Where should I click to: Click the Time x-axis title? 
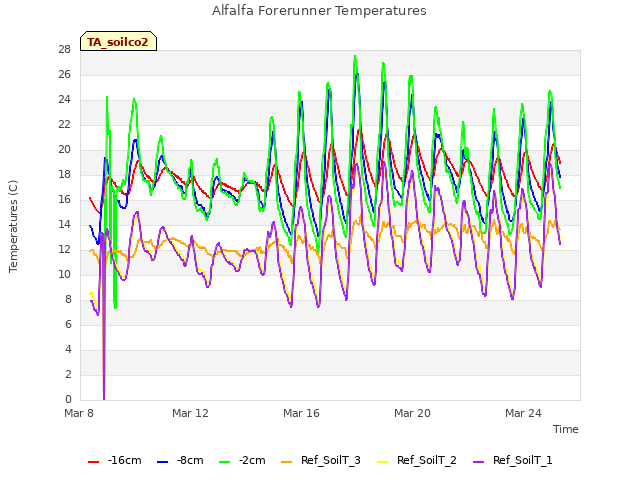pos(565,429)
